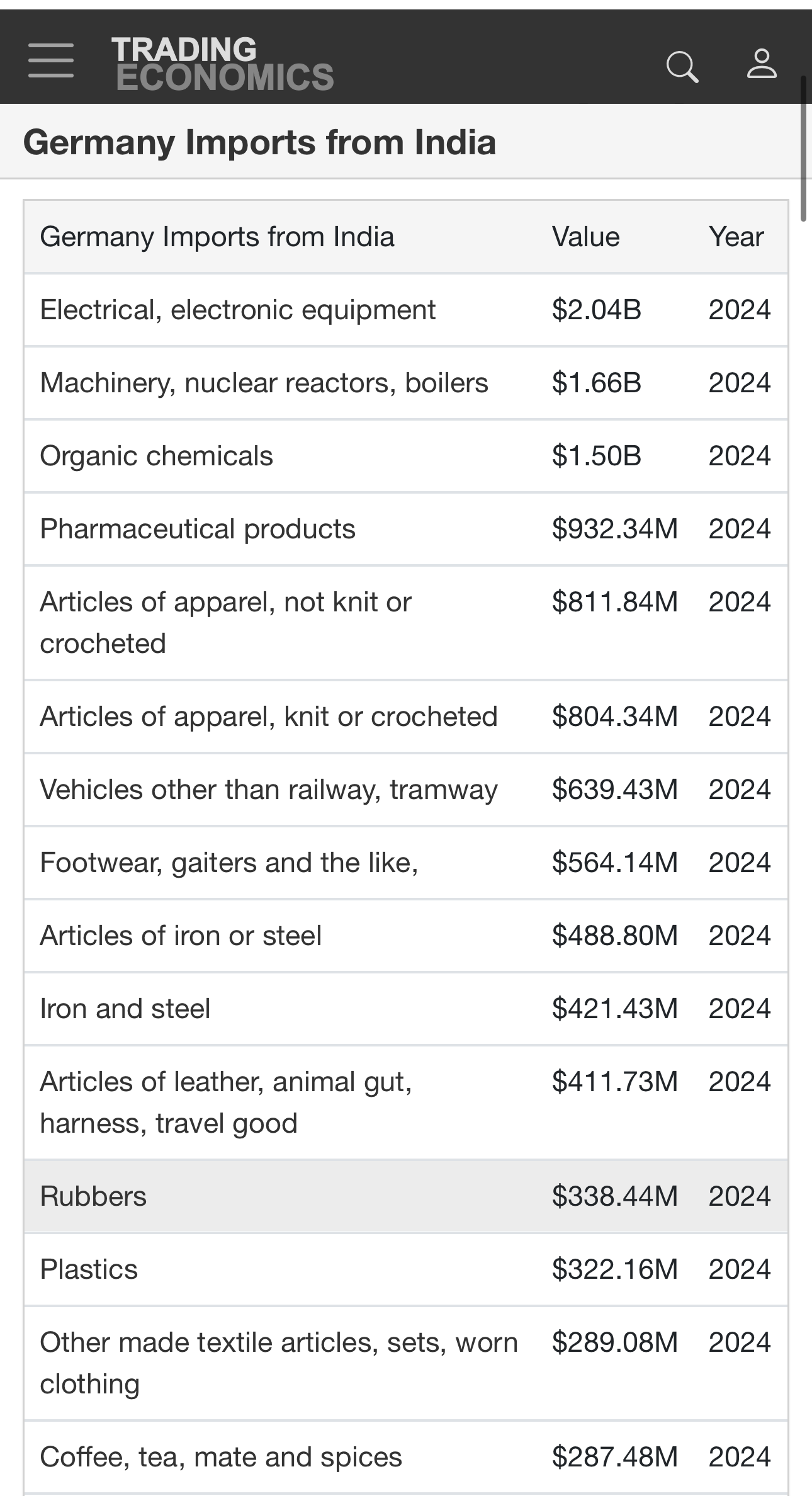This screenshot has width=812, height=1508.
Task: Open Pharmaceutical products entry
Action: point(198,529)
